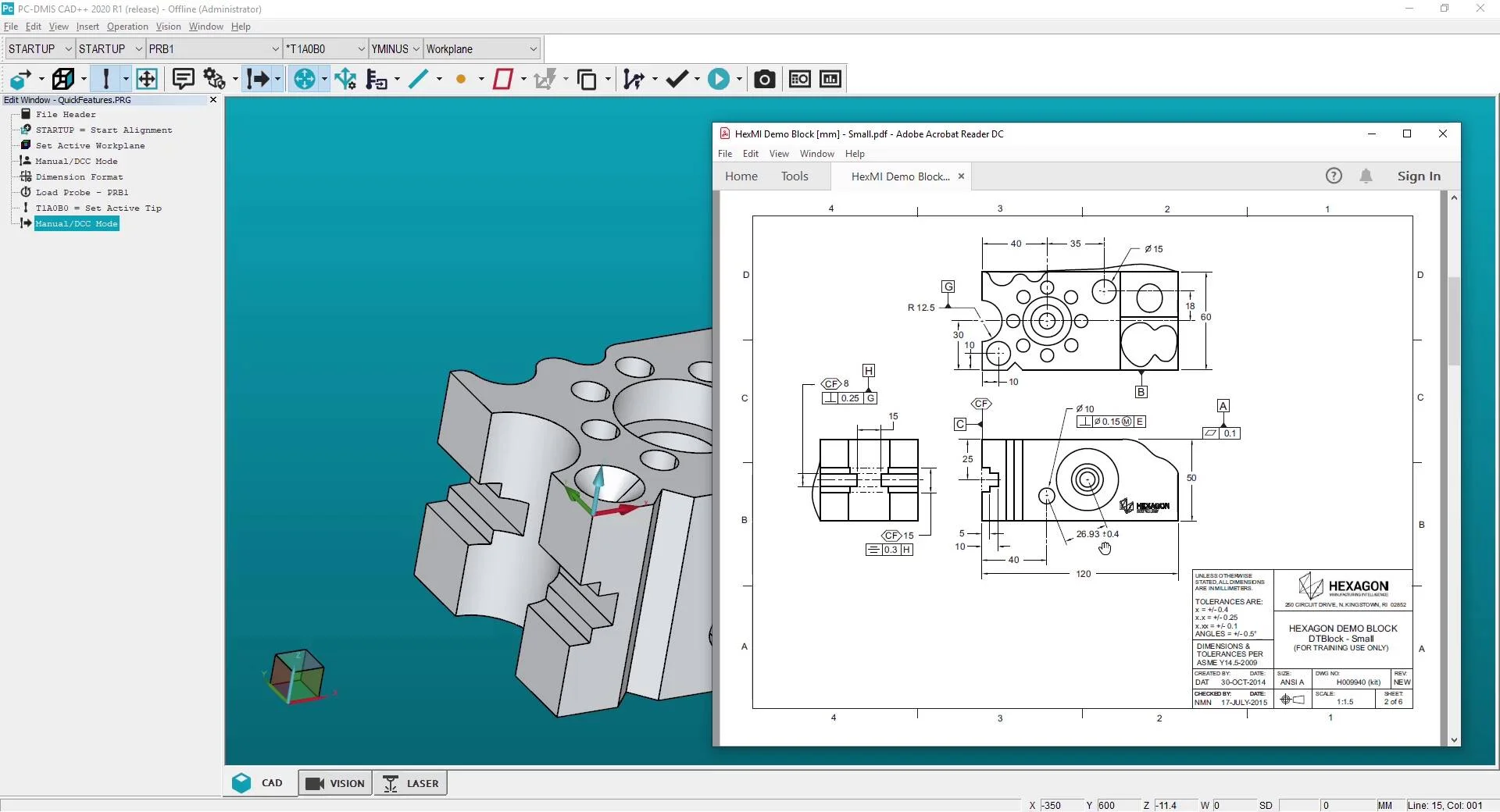Click the camera snapshot icon in toolbar
Screen dimensions: 1500x812
click(x=764, y=79)
